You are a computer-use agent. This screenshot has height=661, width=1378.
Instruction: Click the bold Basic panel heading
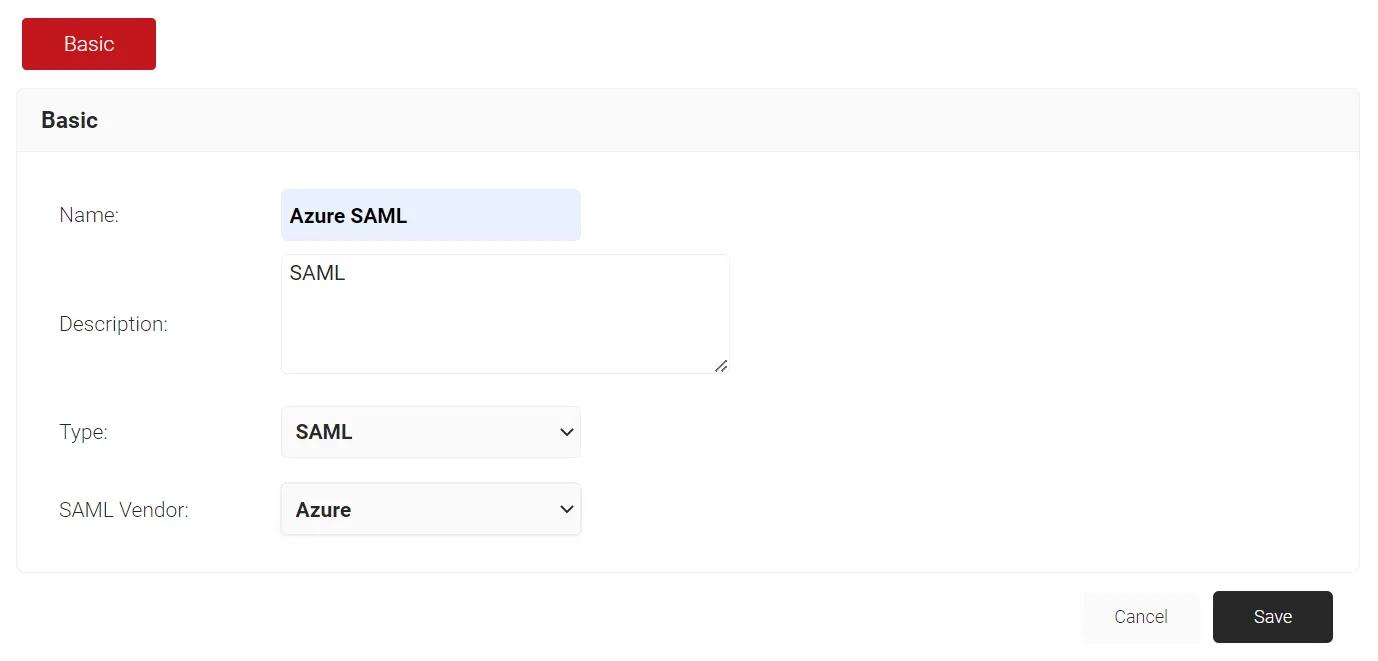69,120
